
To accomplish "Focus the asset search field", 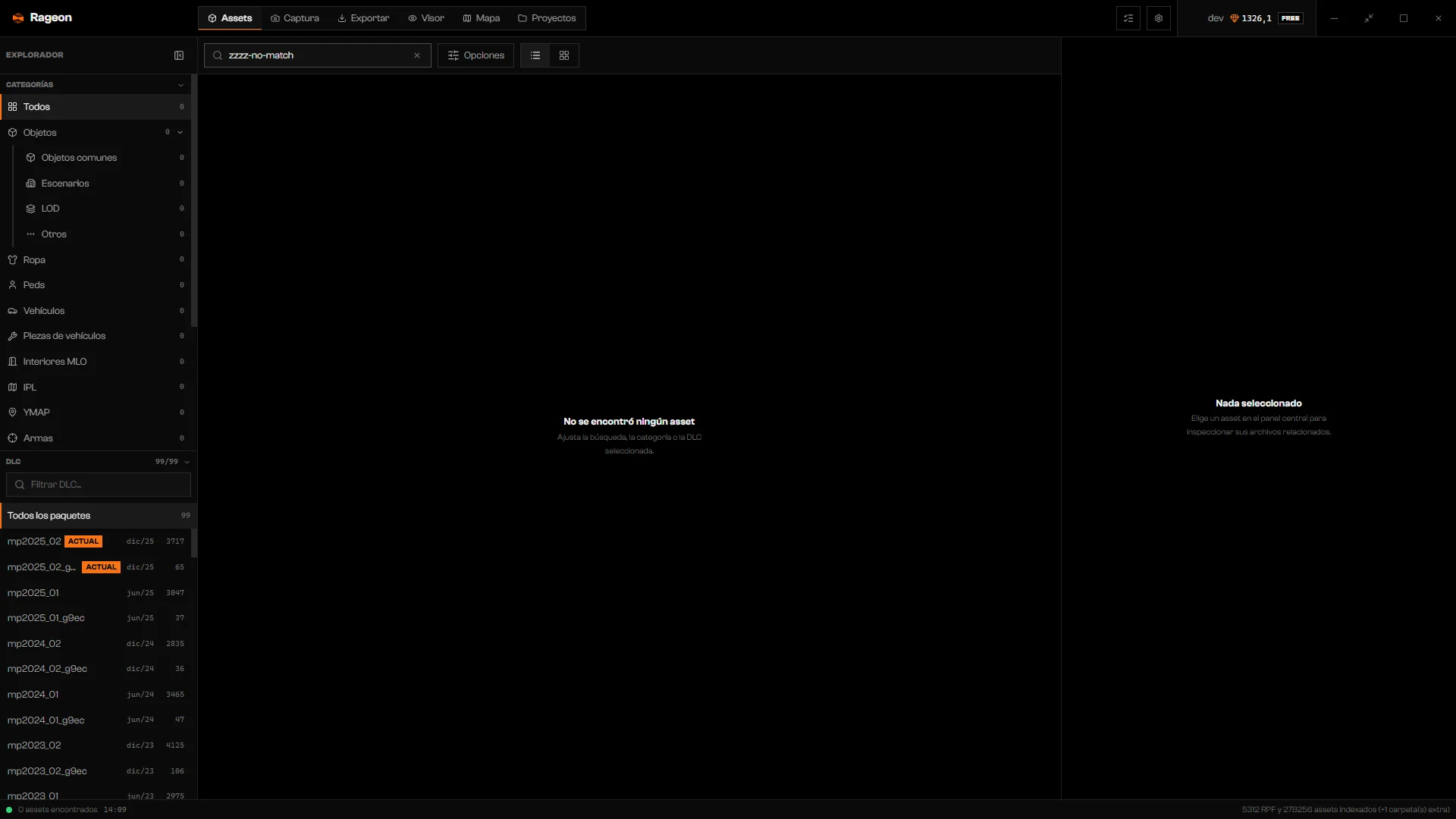I will pyautogui.click(x=317, y=55).
